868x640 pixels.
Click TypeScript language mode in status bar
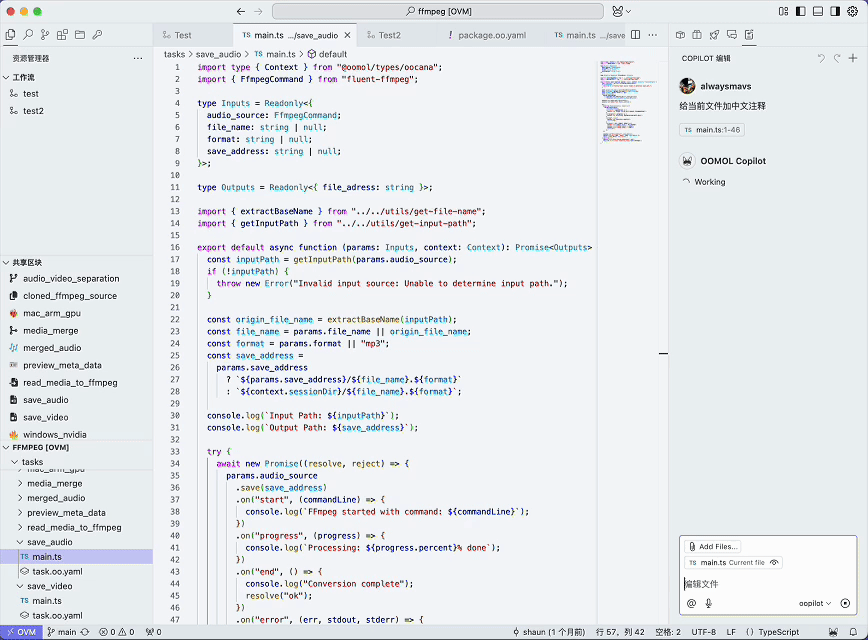(777, 632)
